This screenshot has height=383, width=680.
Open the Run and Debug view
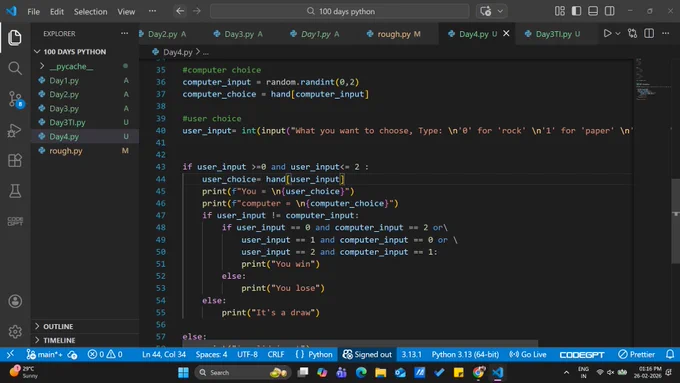15,130
